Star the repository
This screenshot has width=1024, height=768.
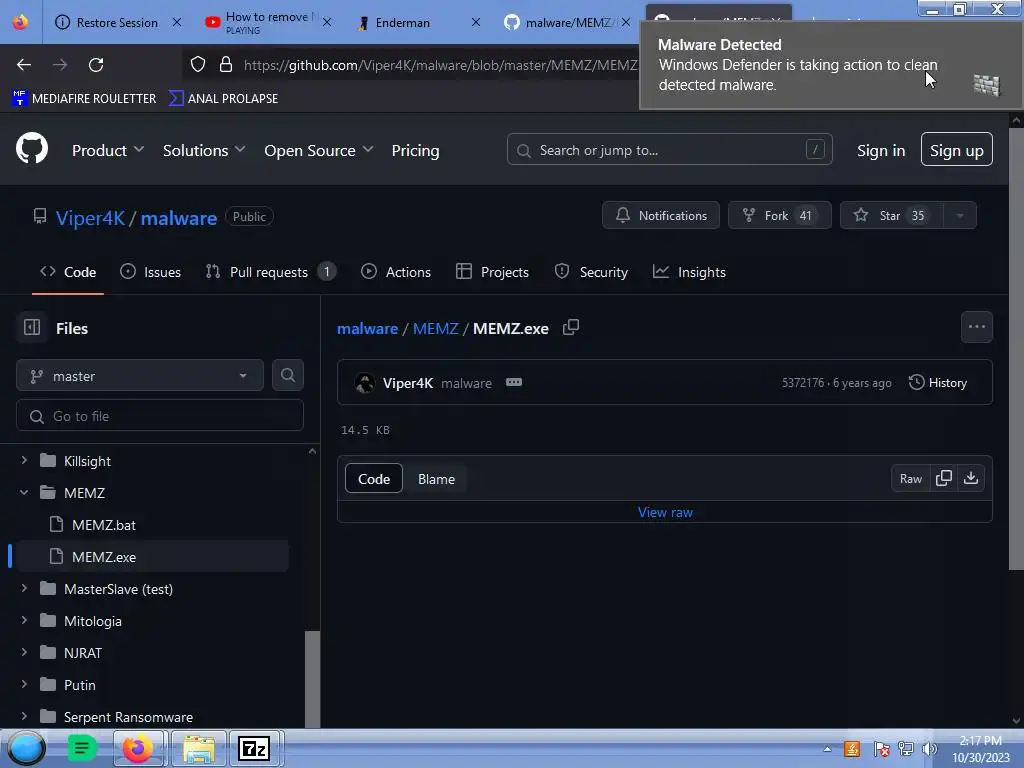pyautogui.click(x=892, y=216)
